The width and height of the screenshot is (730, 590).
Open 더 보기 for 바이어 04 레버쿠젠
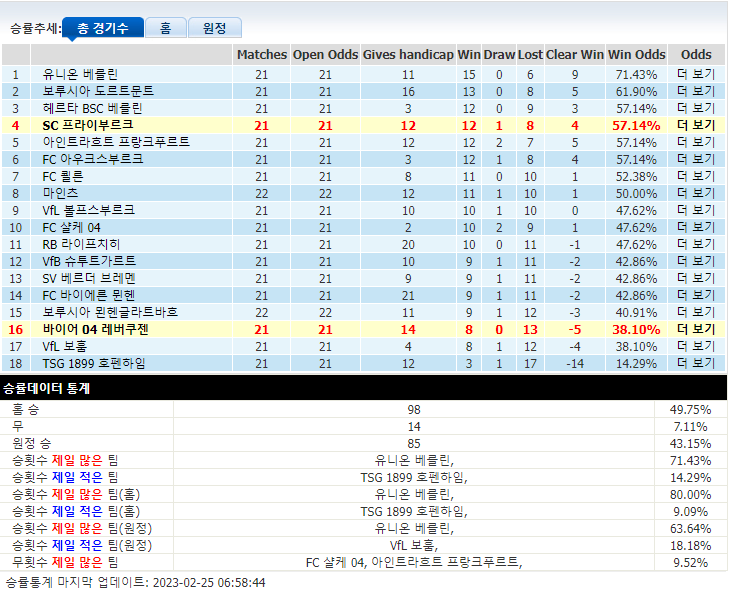[696, 329]
